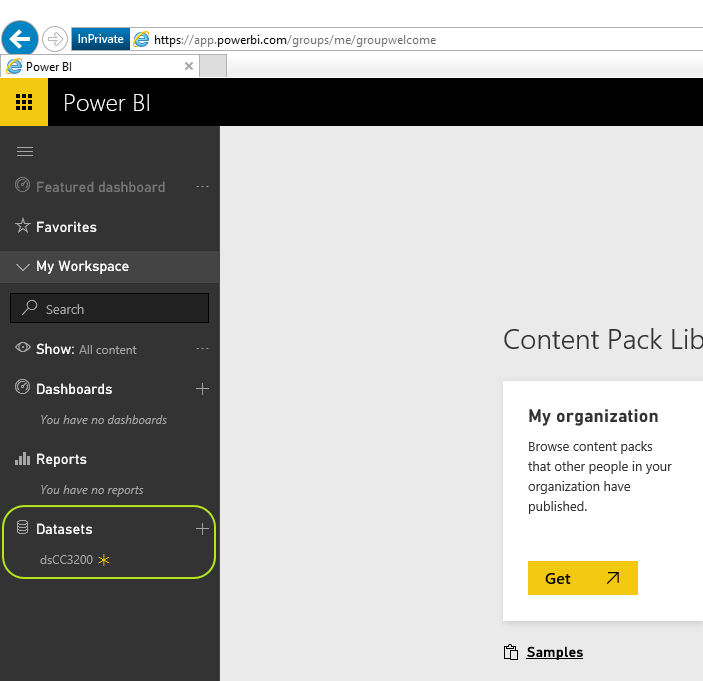Collapse the My Workspace chevron
Viewport: 703px width, 681px height.
coord(22,267)
